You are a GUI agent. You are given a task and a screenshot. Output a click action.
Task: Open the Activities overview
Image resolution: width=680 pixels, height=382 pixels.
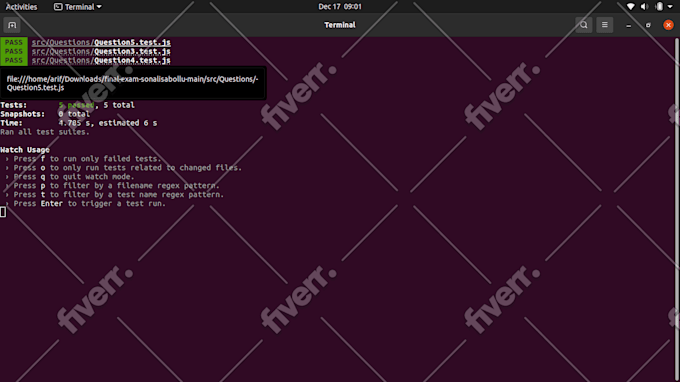point(21,7)
